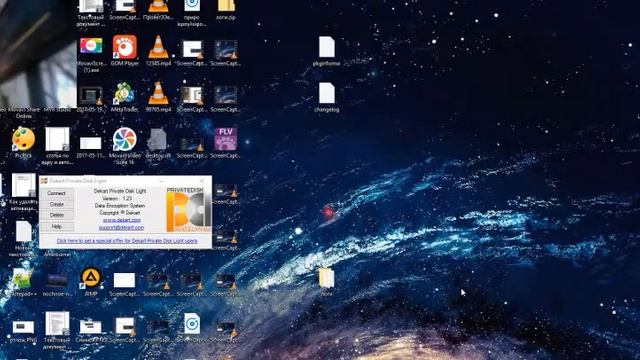Select the desktop.ini file icon
Viewport: 640px width, 360px height.
[158, 143]
